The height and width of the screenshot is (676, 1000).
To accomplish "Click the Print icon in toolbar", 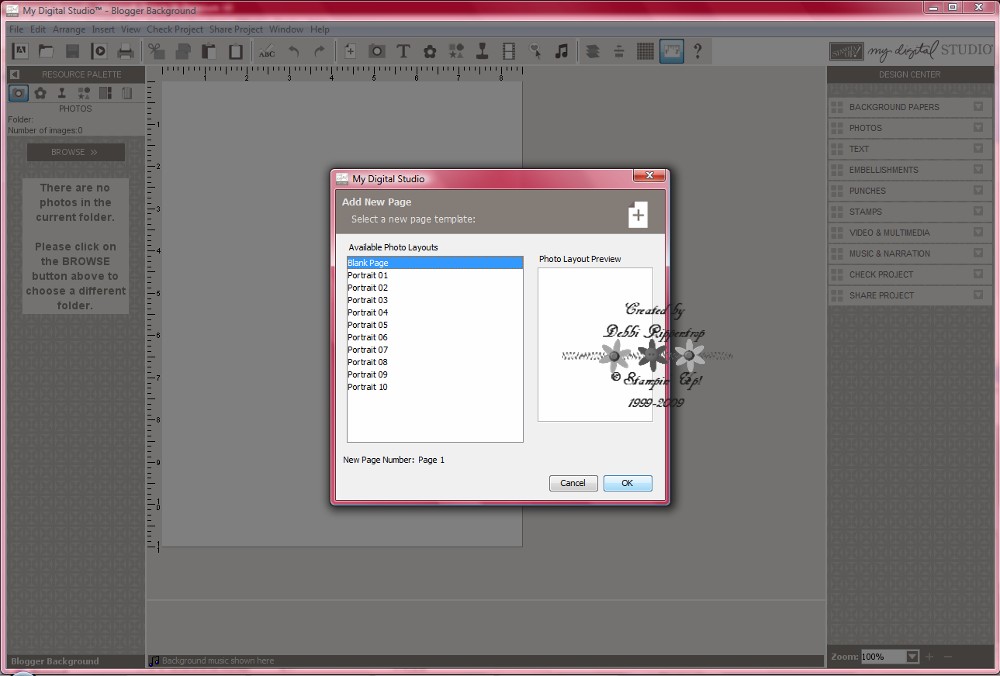I will click(x=126, y=52).
